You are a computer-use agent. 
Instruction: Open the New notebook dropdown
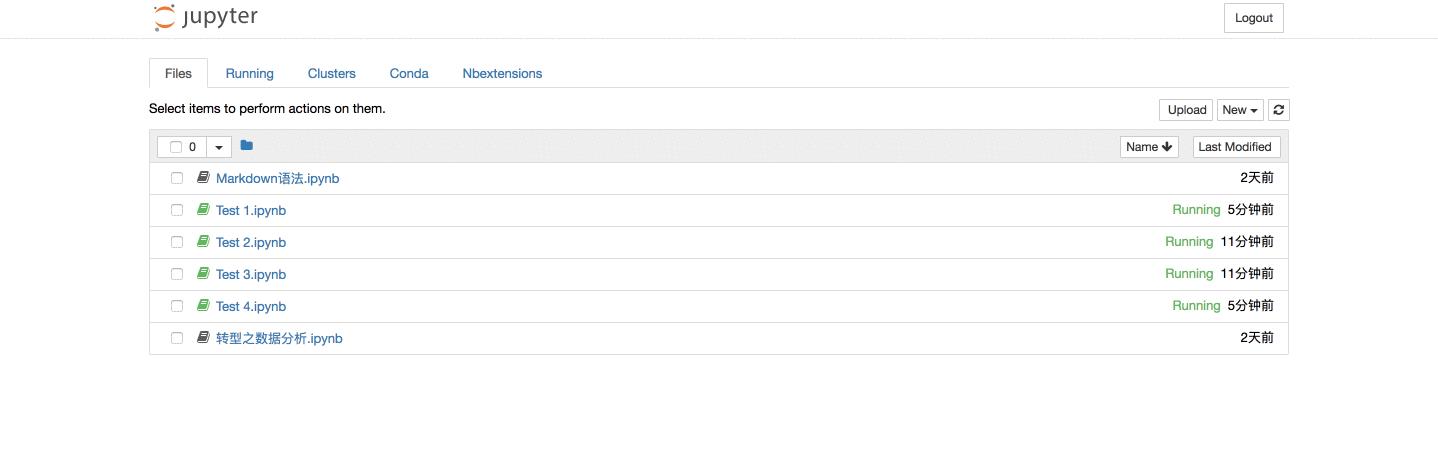pos(1240,110)
